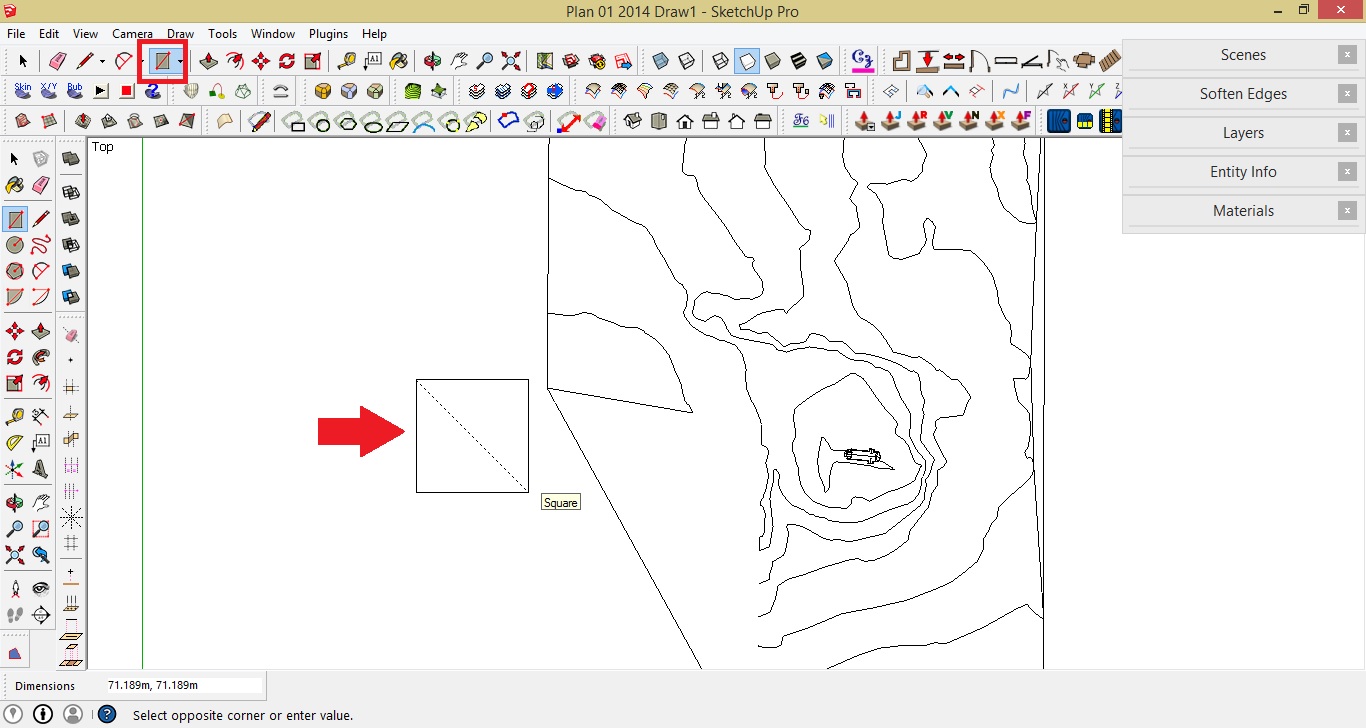The image size is (1366, 728).
Task: Open the Arc tool dropdown arrow
Action: (x=142, y=61)
